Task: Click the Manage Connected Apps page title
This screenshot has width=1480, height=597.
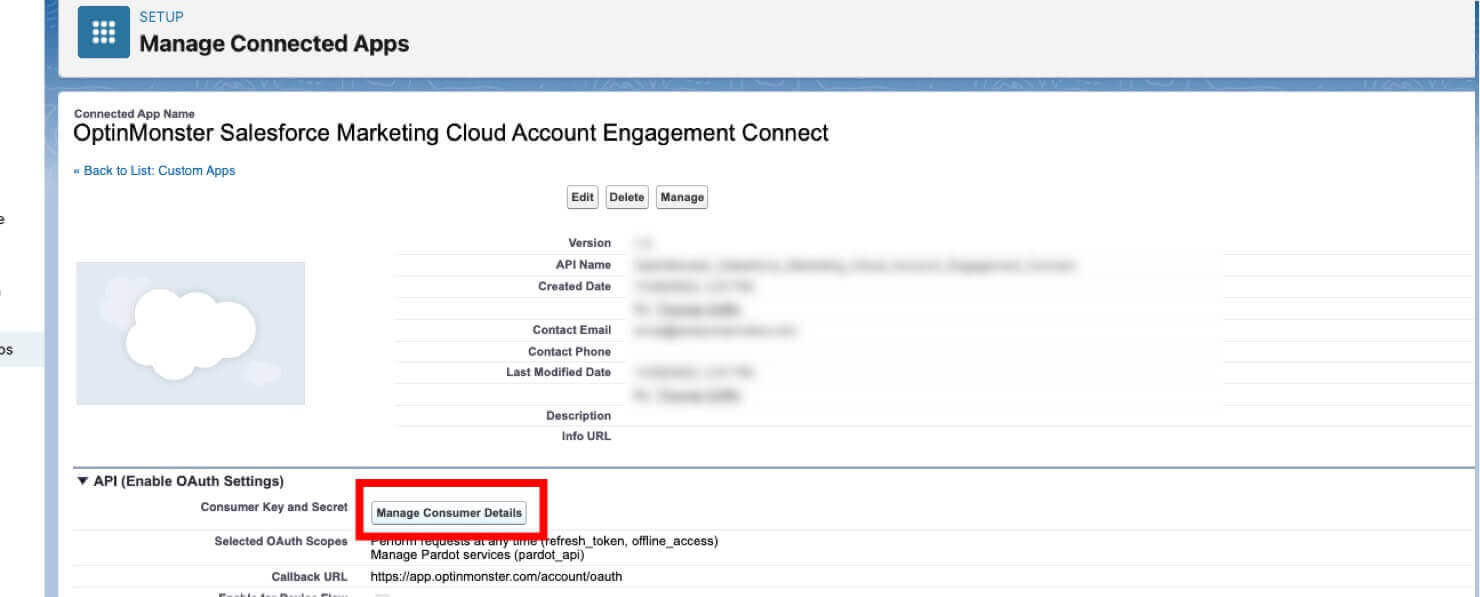Action: [276, 44]
